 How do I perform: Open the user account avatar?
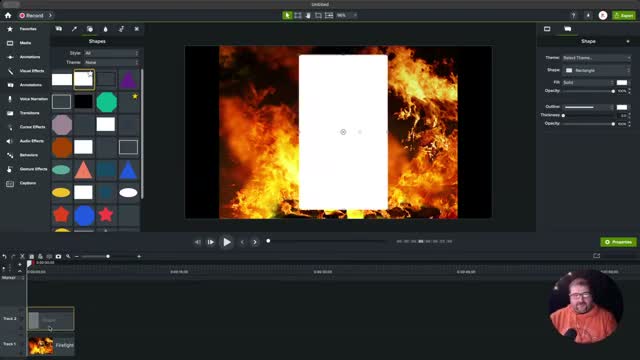603,16
